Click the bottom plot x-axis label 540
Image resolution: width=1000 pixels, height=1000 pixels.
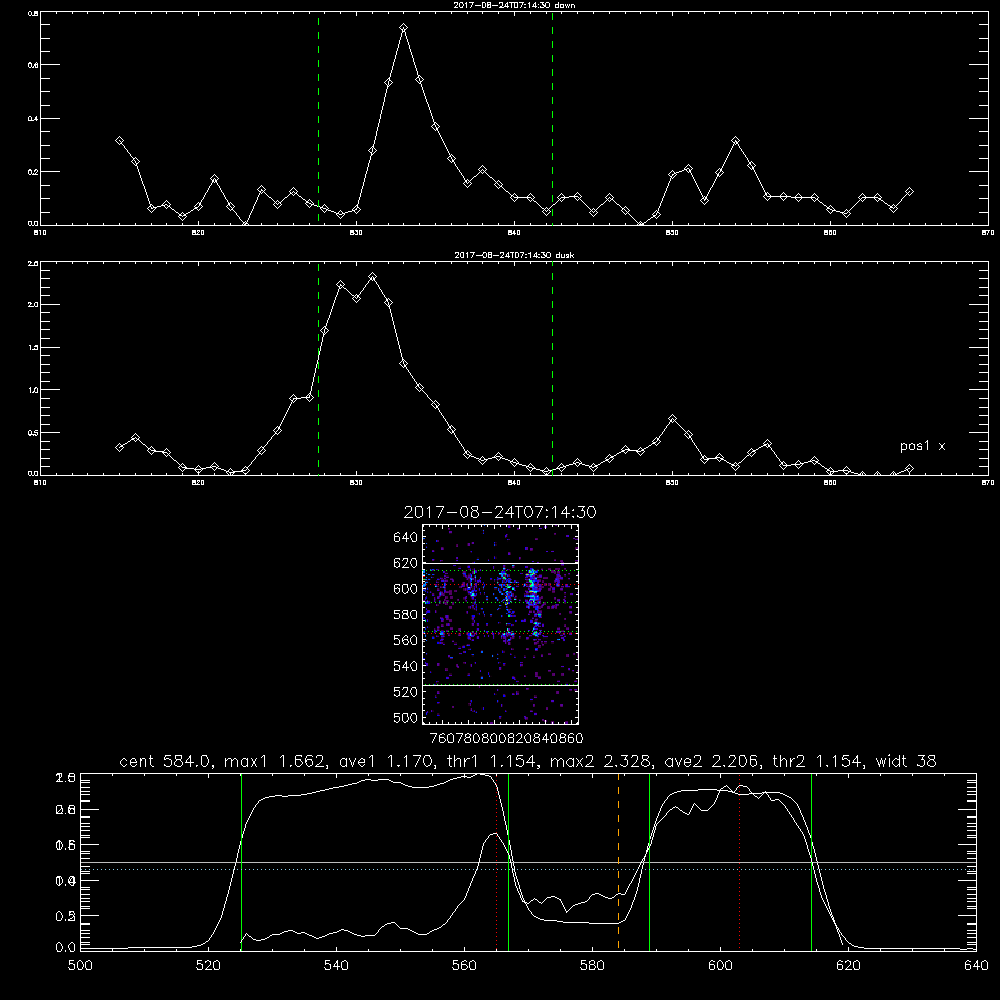(336, 966)
